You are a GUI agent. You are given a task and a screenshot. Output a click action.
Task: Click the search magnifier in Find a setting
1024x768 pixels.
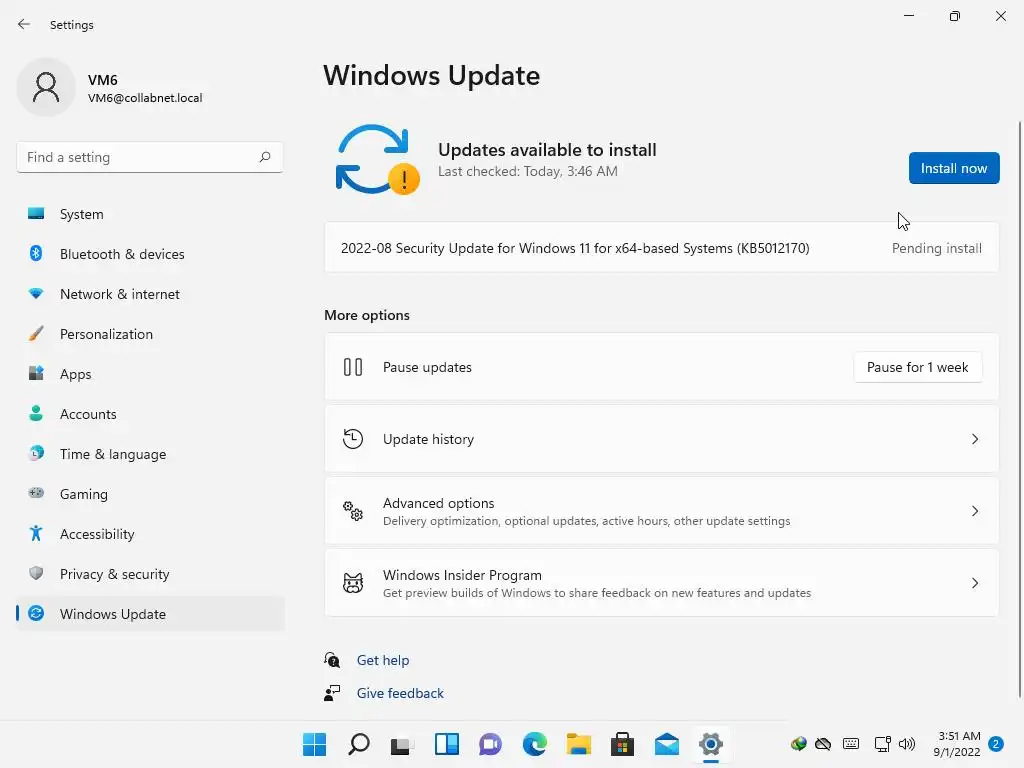[264, 157]
